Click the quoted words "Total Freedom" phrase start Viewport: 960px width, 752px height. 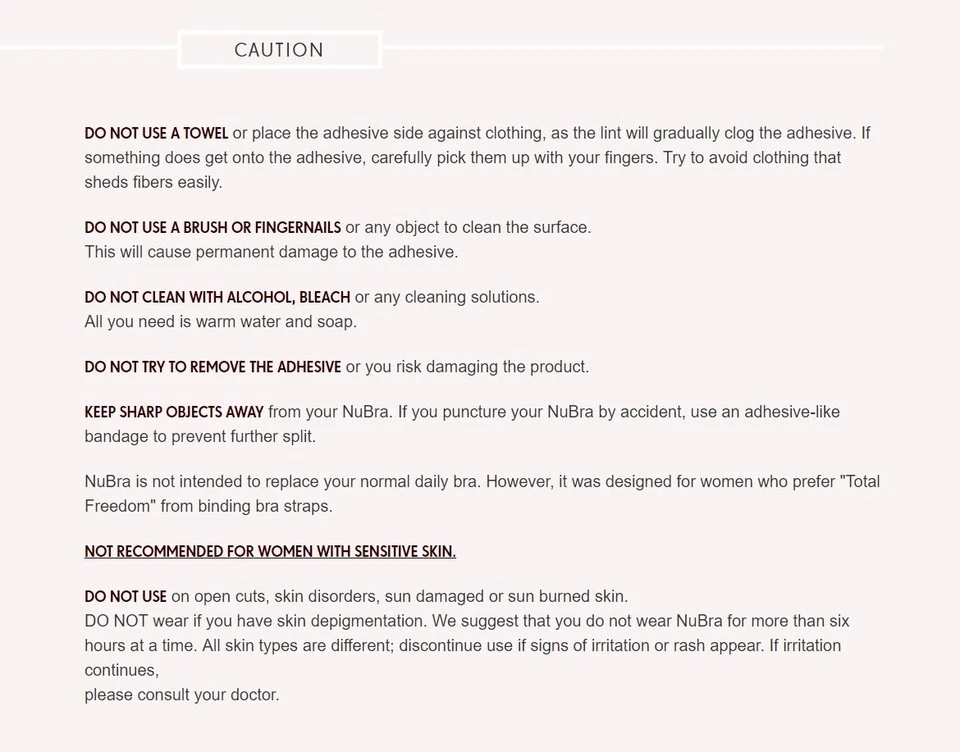coord(860,482)
